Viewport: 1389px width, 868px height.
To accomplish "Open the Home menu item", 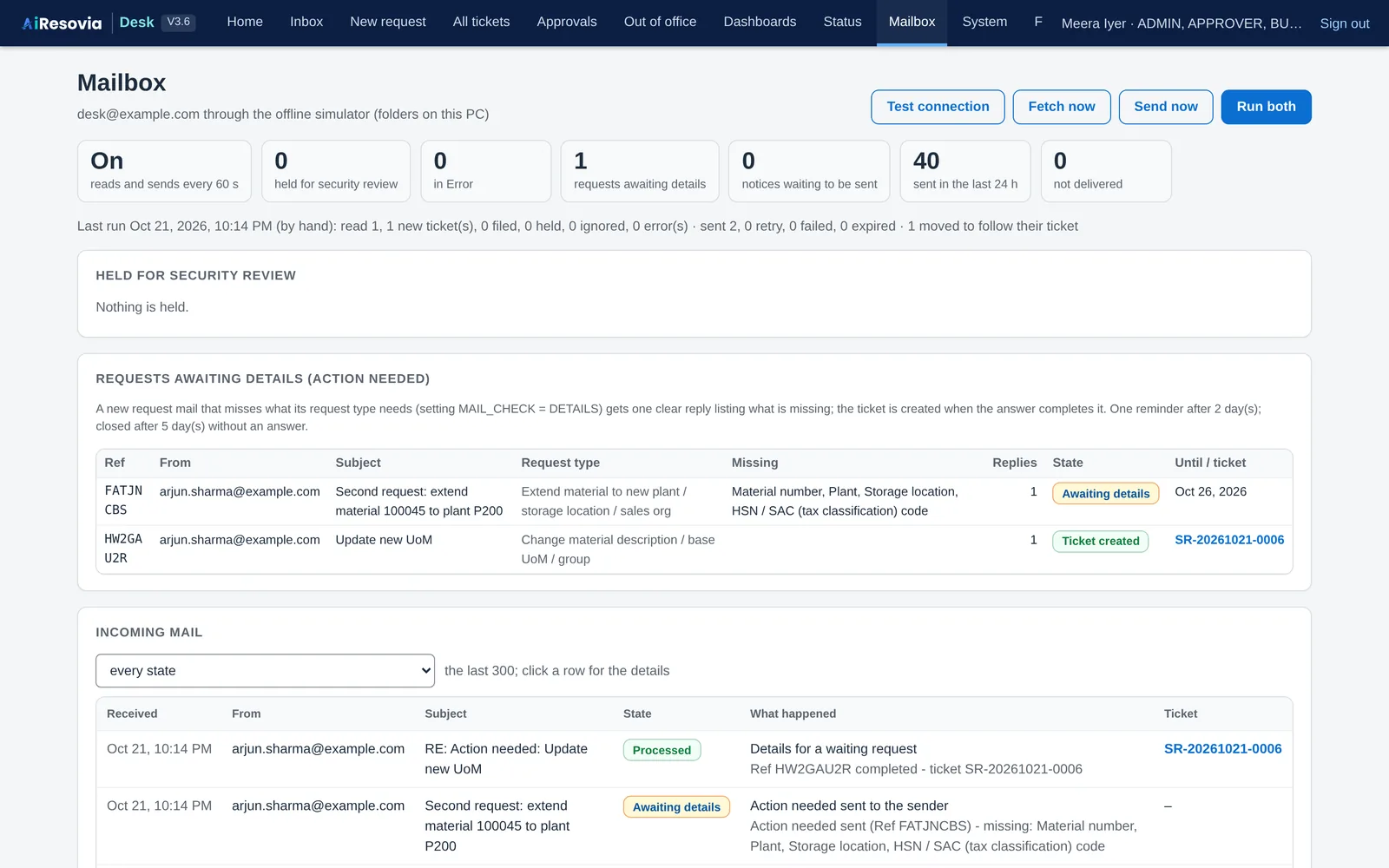I will click(245, 22).
